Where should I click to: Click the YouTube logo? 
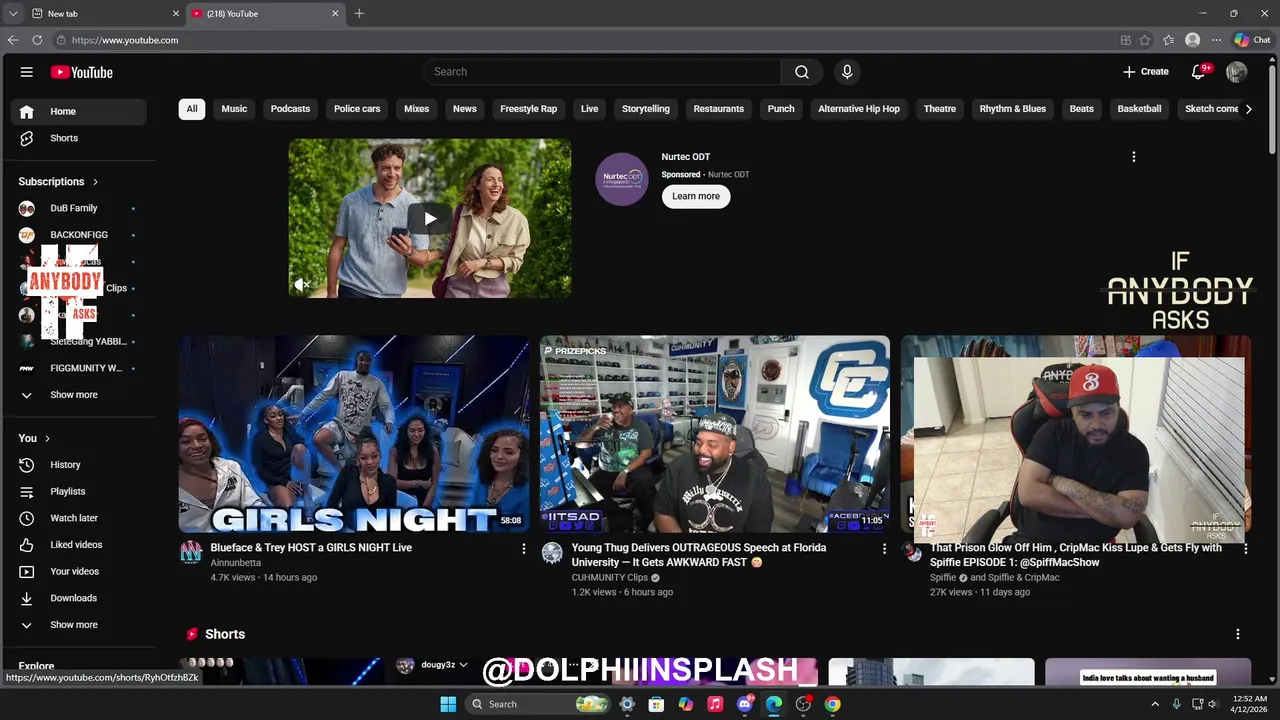82,72
